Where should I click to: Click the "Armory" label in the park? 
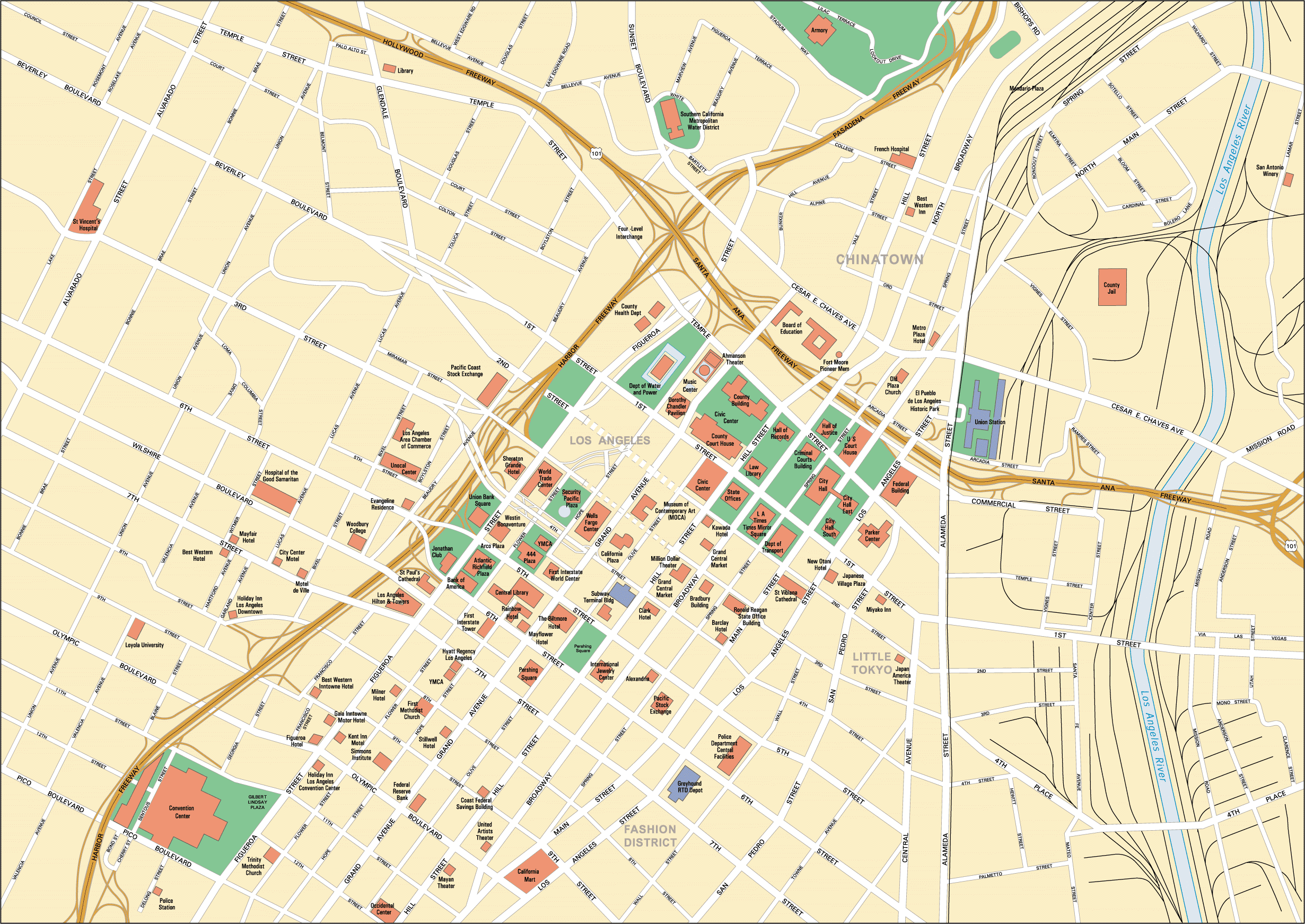point(819,30)
